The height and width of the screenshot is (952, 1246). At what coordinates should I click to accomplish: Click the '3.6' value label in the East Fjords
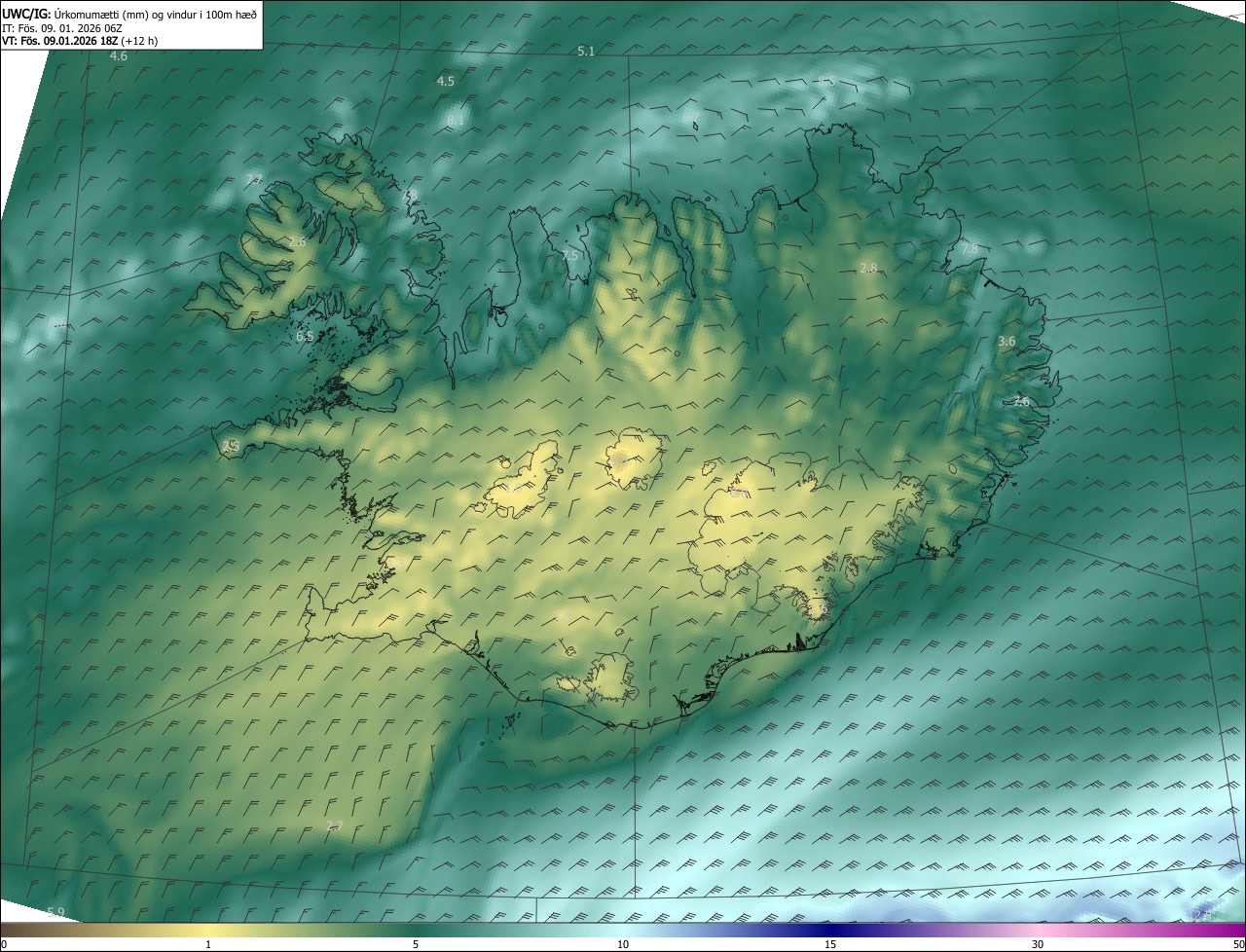(x=1007, y=342)
